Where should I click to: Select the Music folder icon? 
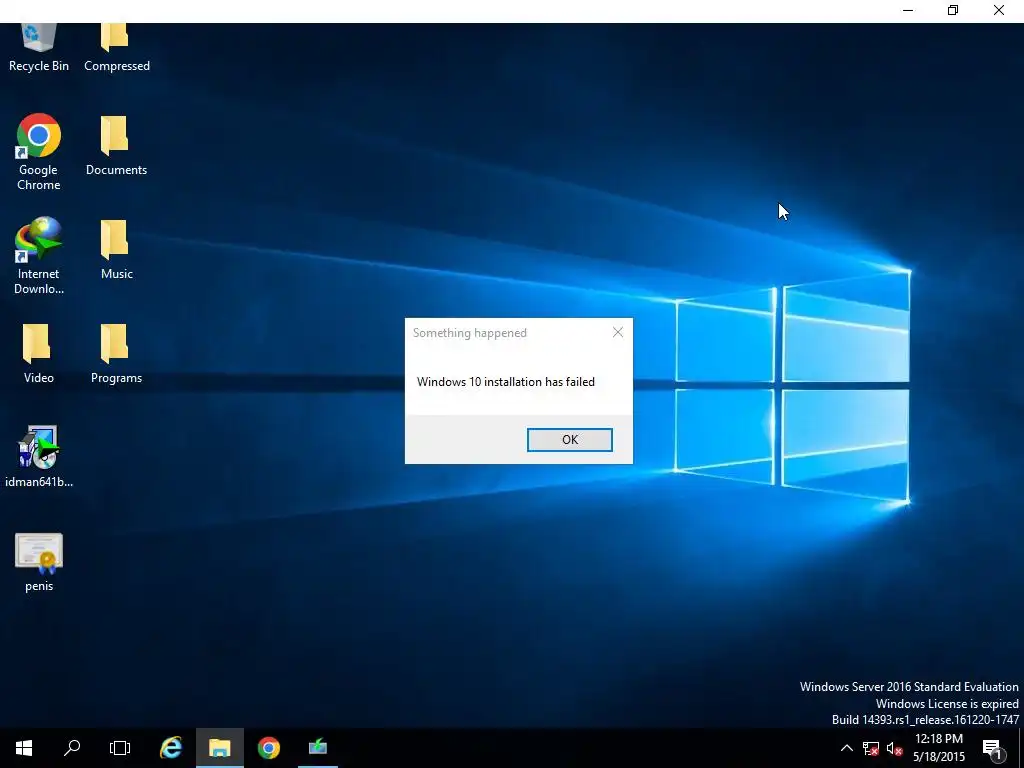click(x=116, y=249)
